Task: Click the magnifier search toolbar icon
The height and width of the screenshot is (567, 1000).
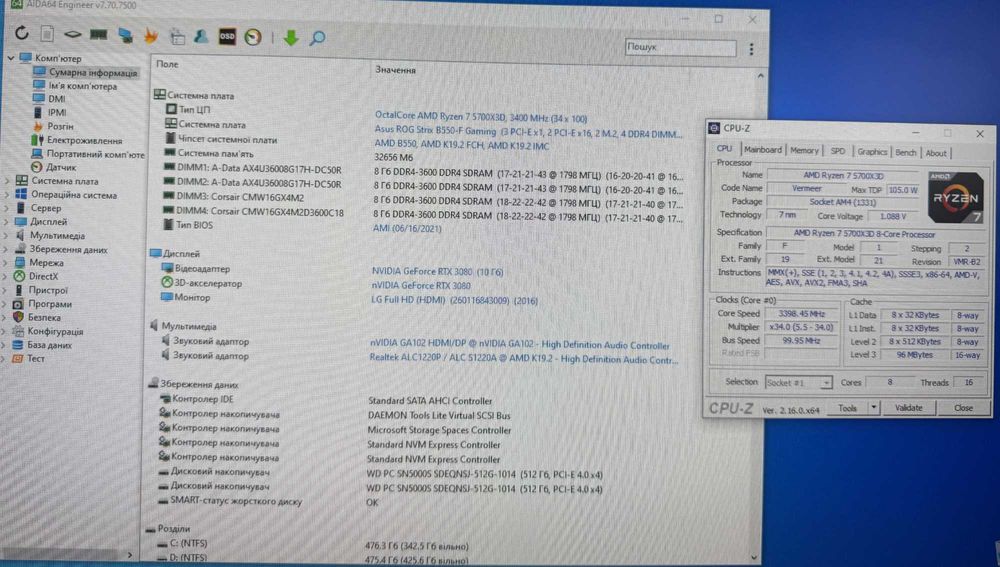Action: click(x=317, y=38)
